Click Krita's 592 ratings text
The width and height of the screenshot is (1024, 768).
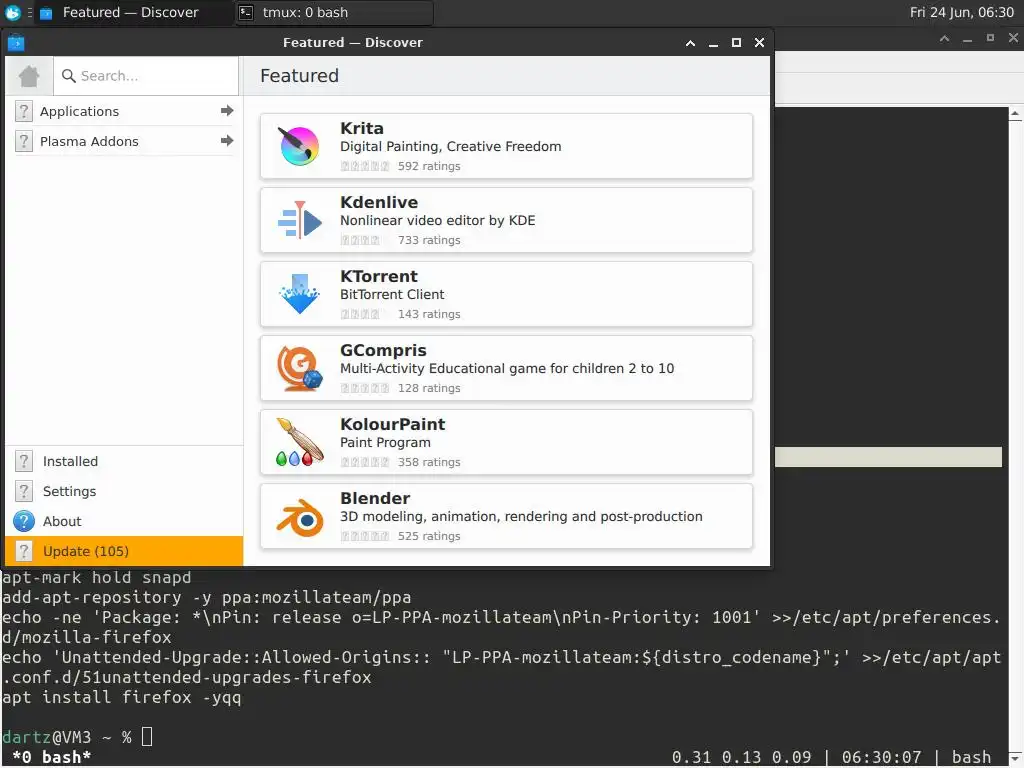[429, 166]
